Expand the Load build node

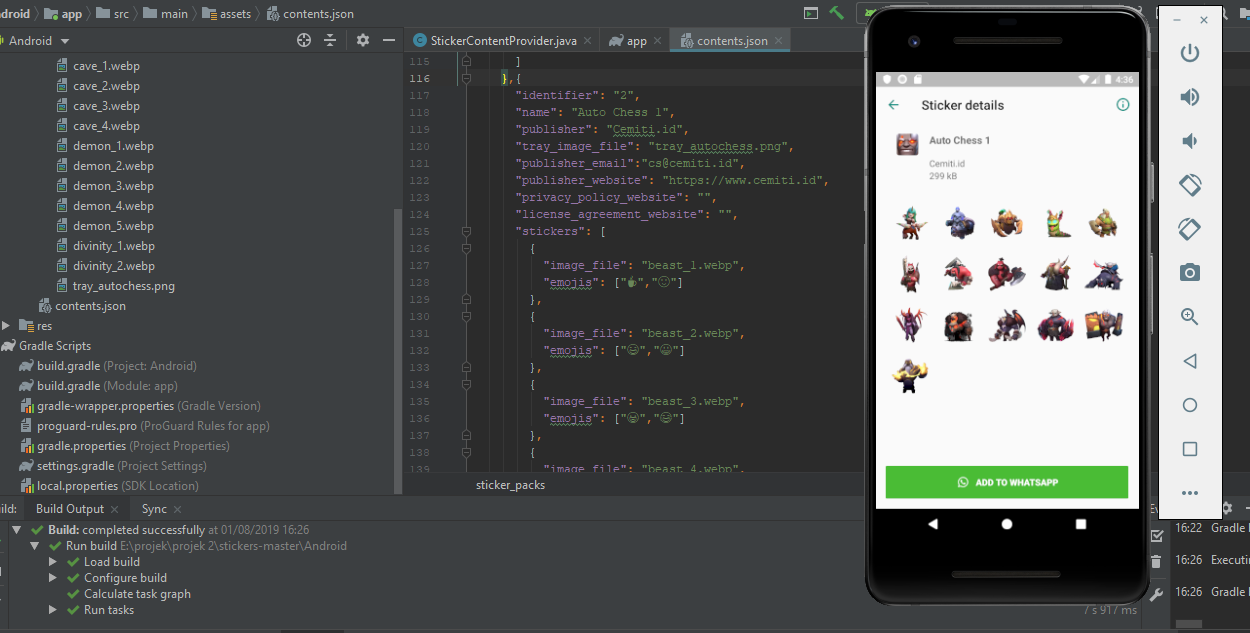(53, 562)
